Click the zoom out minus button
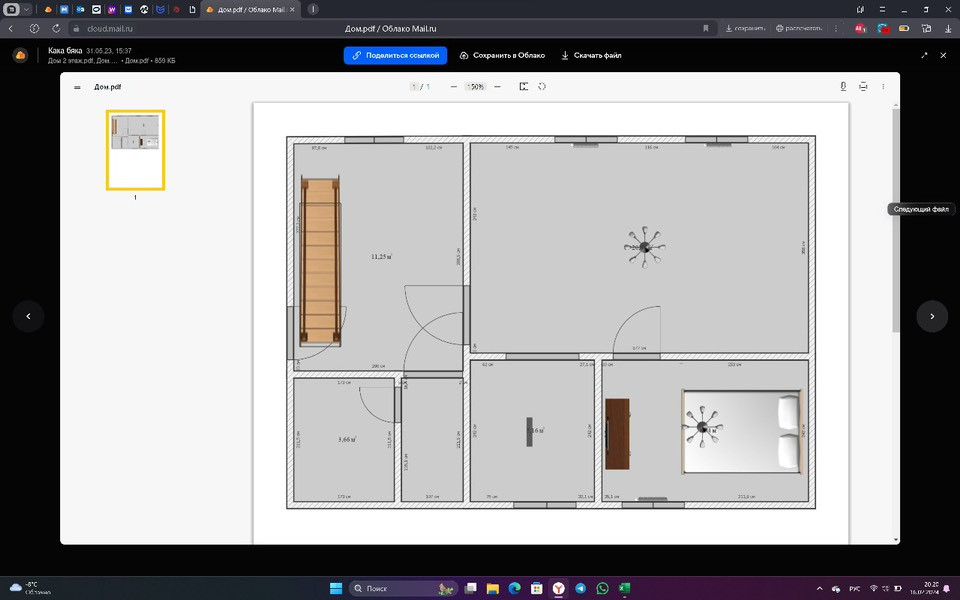This screenshot has width=960, height=600. tap(453, 87)
